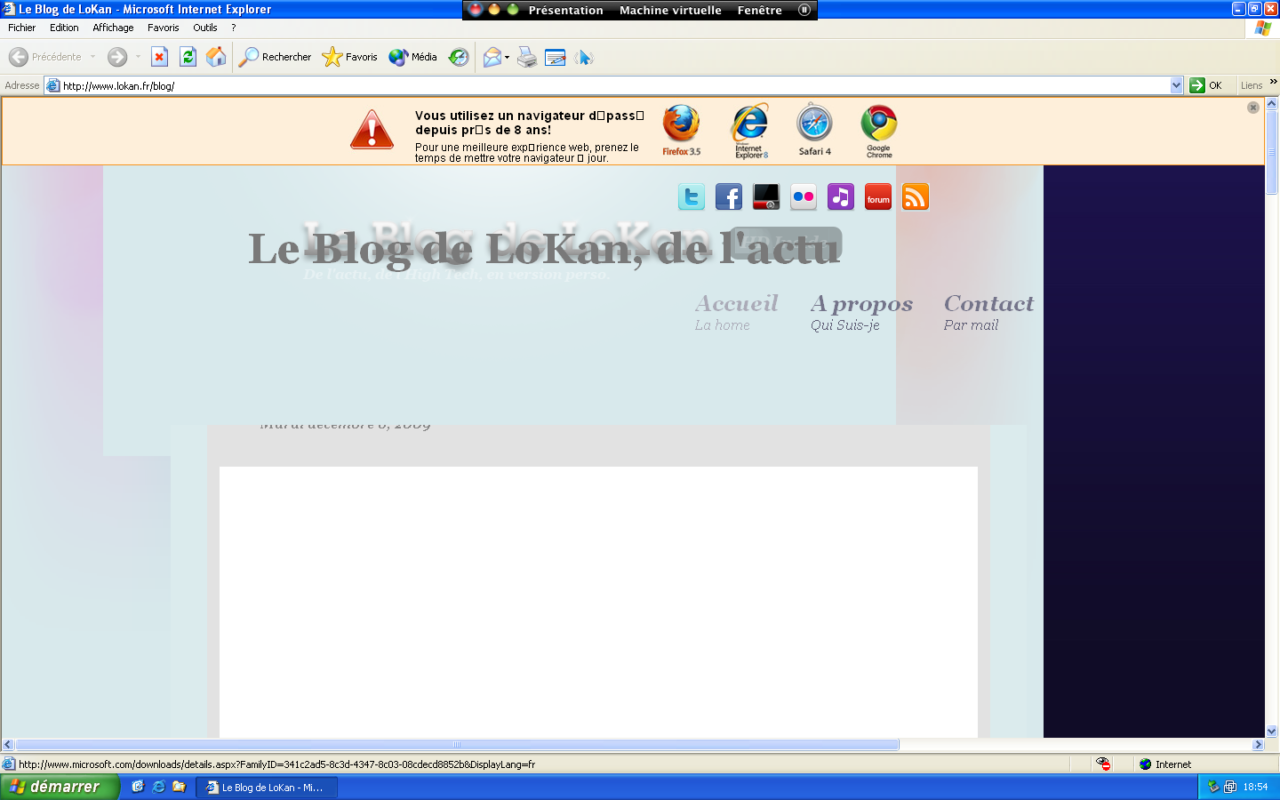Open the Flickr social icon
Viewport: 1280px width, 800px height.
[803, 197]
